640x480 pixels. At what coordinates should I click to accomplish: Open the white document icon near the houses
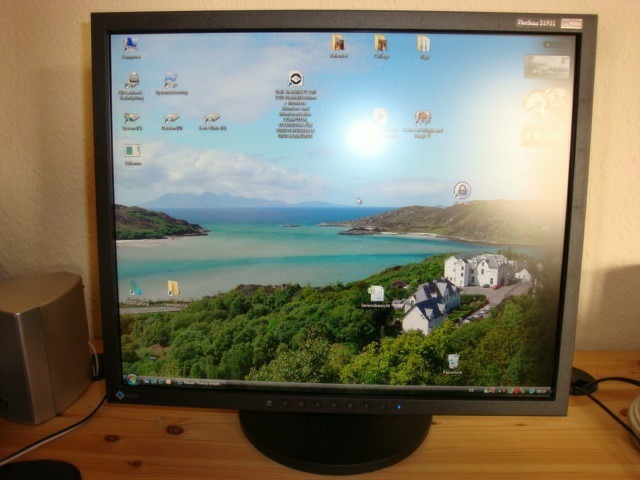(x=376, y=293)
